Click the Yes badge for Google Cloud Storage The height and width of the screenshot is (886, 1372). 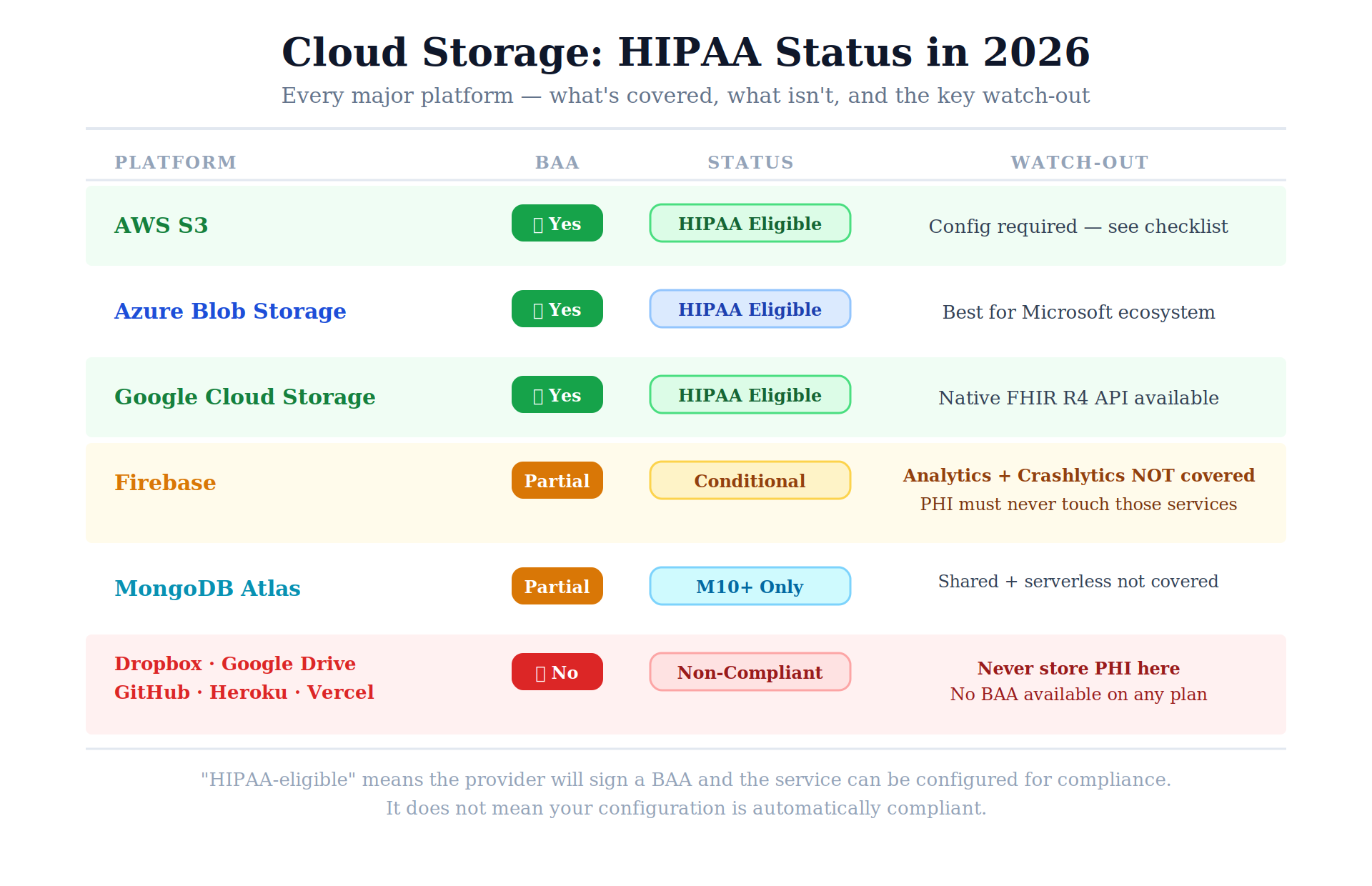pos(557,394)
